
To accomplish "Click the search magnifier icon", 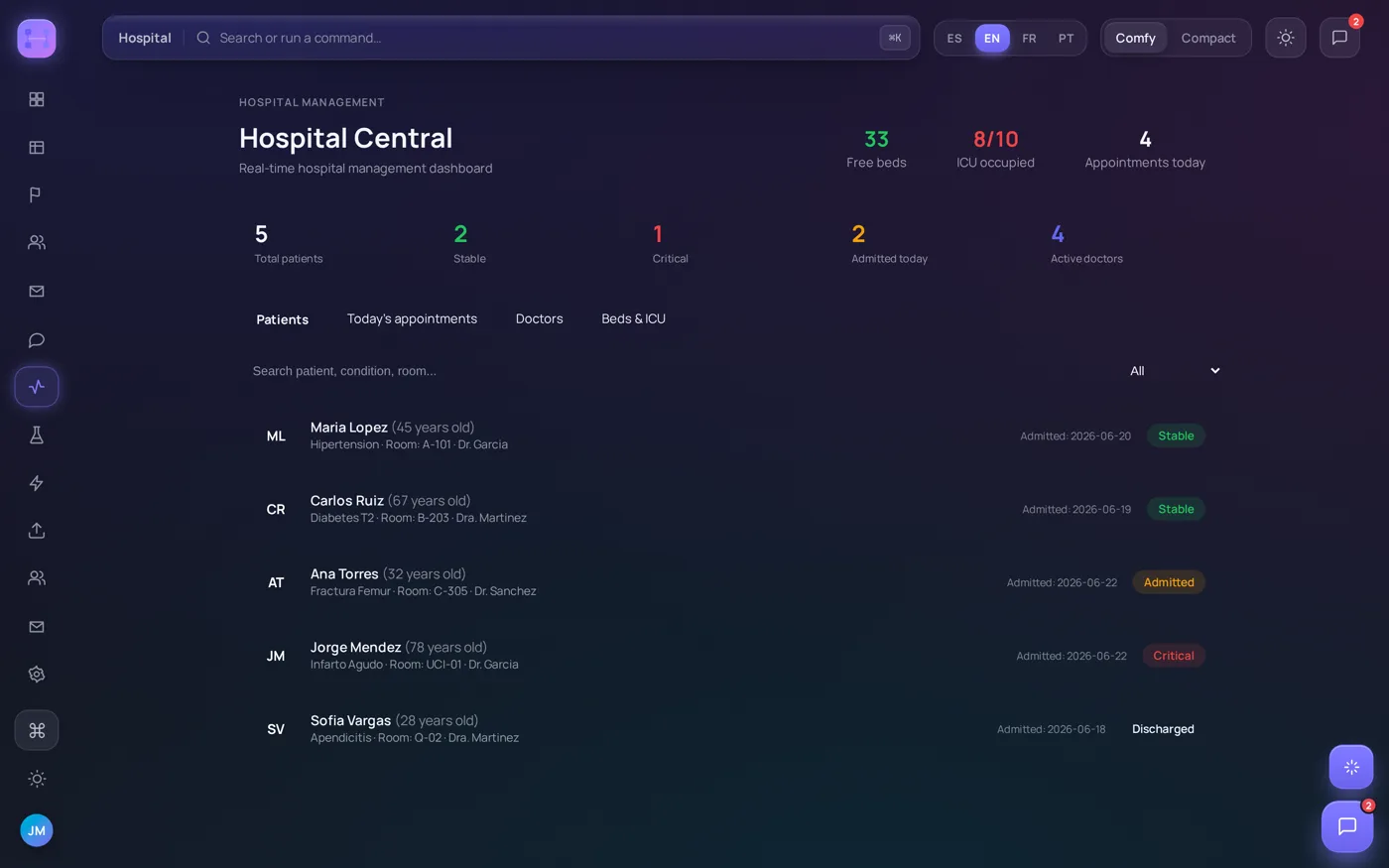I will (203, 38).
